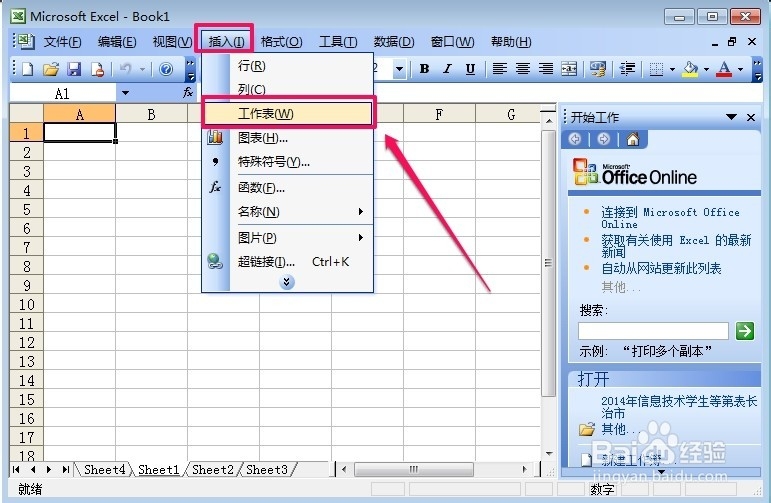Expand full Insert menu with chevron

click(x=287, y=282)
